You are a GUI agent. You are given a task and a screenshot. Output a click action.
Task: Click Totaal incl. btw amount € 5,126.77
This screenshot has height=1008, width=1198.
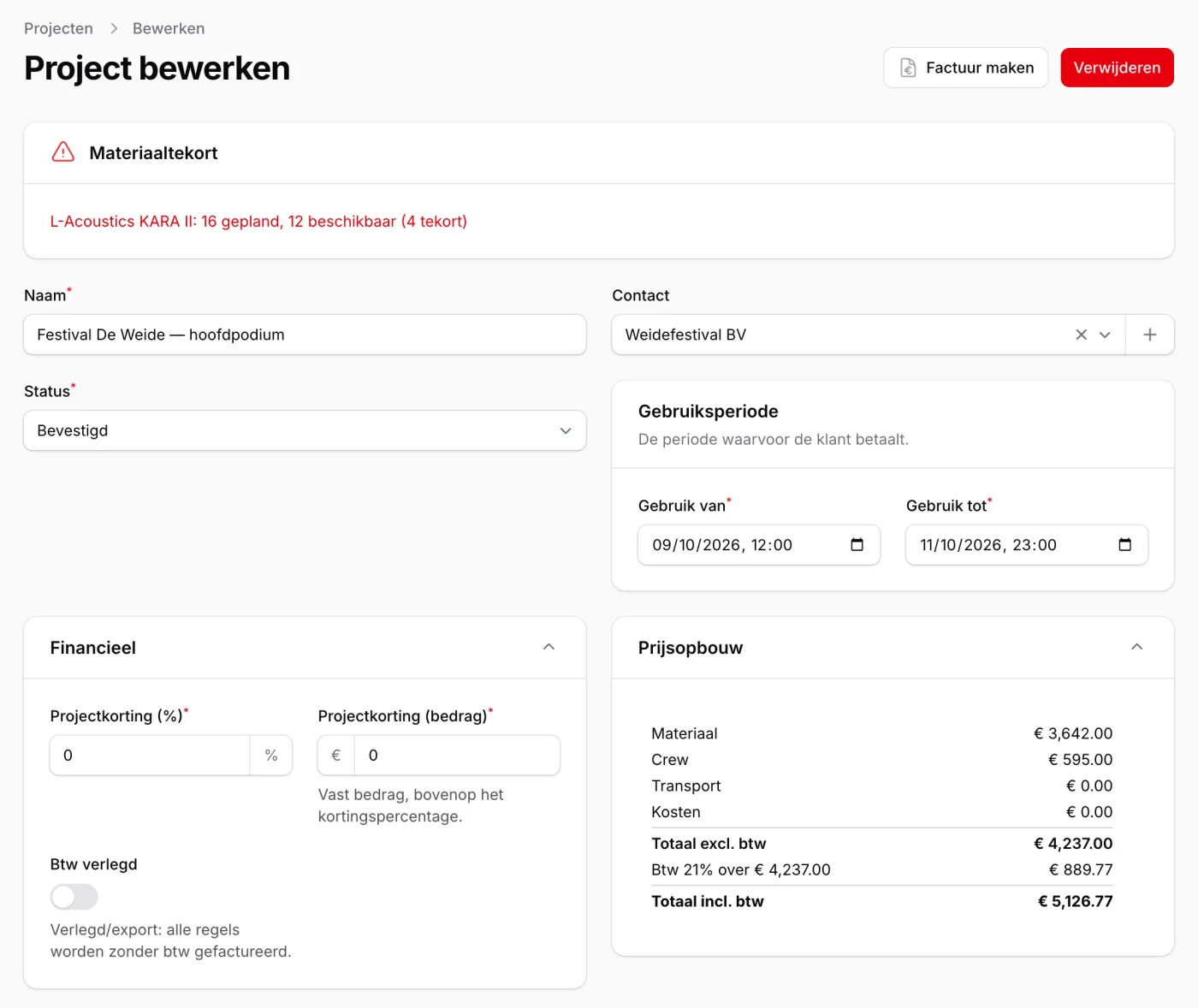click(x=1075, y=901)
